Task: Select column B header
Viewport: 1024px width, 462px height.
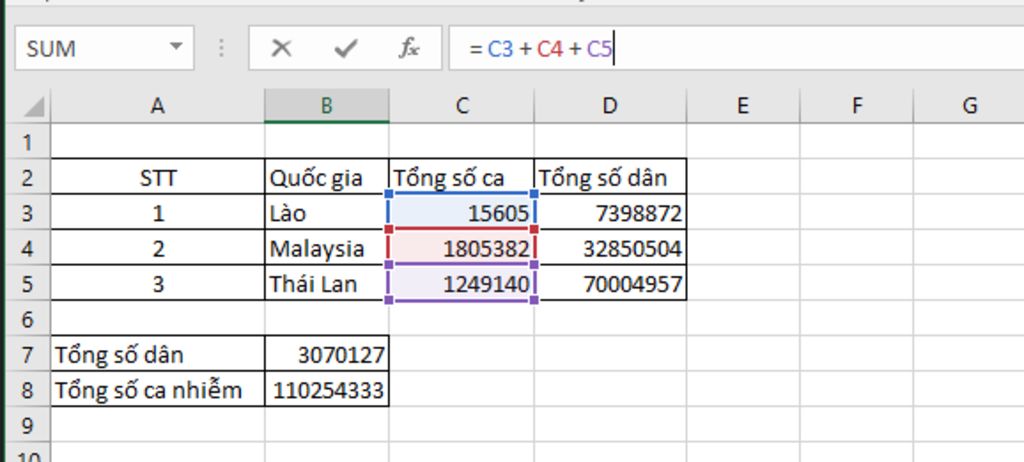Action: click(327, 105)
